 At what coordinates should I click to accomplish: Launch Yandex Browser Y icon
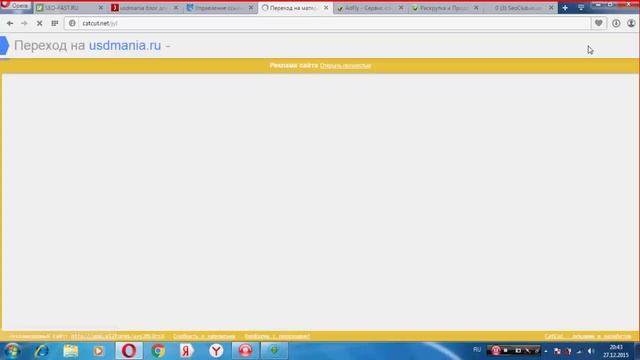216,351
